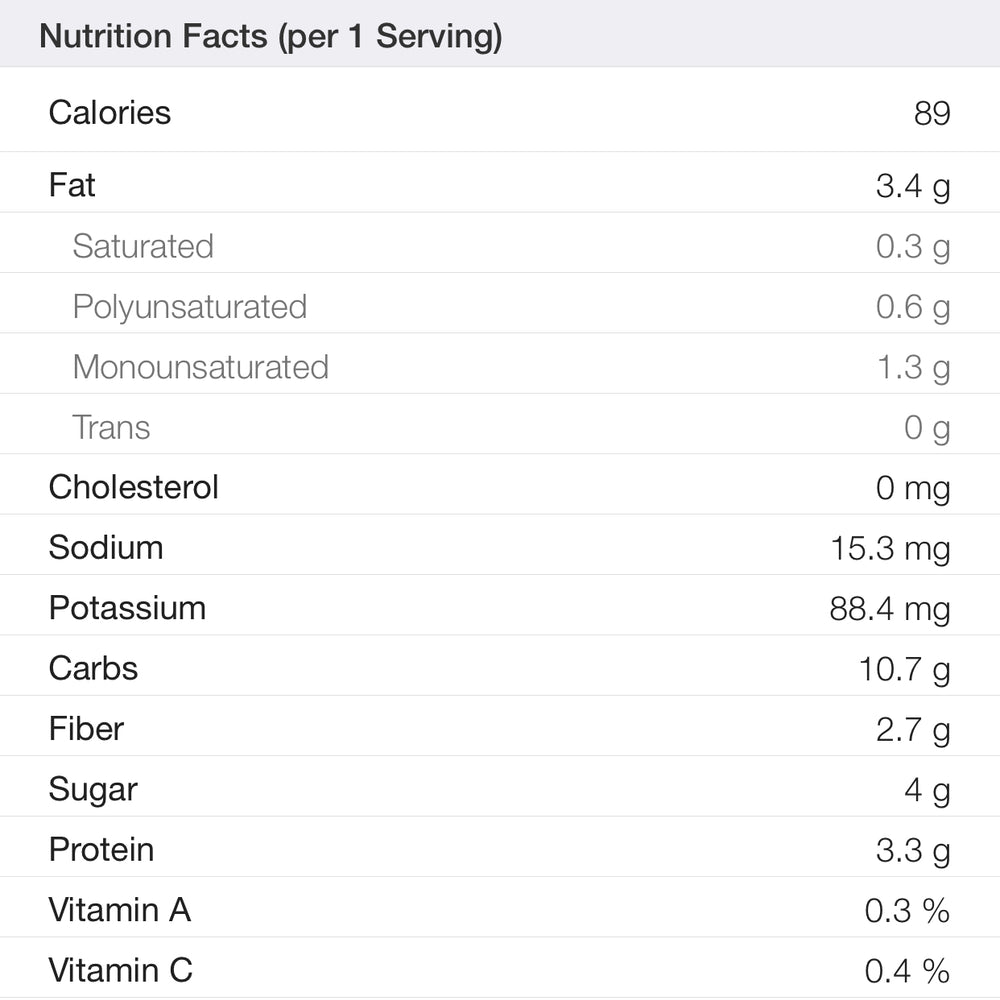
Task: Select the Vitamin A row label
Action: point(120,910)
